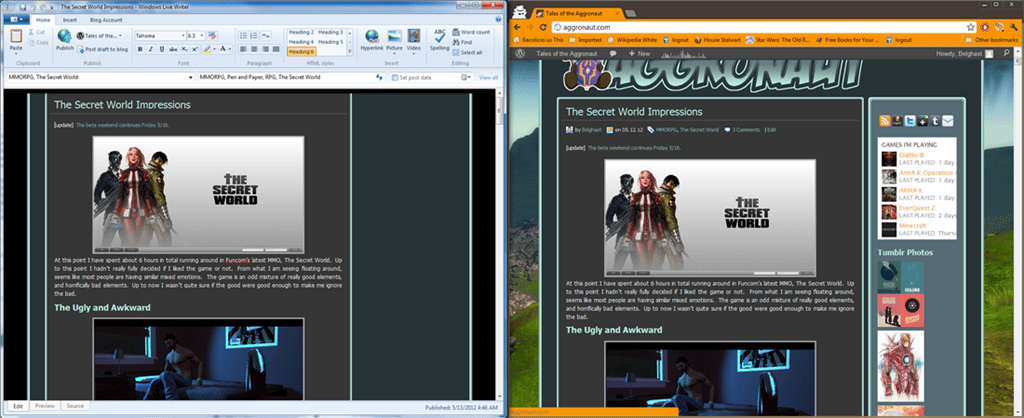
Task: Insert a Hyperlink from the ribbon
Action: [x=372, y=39]
